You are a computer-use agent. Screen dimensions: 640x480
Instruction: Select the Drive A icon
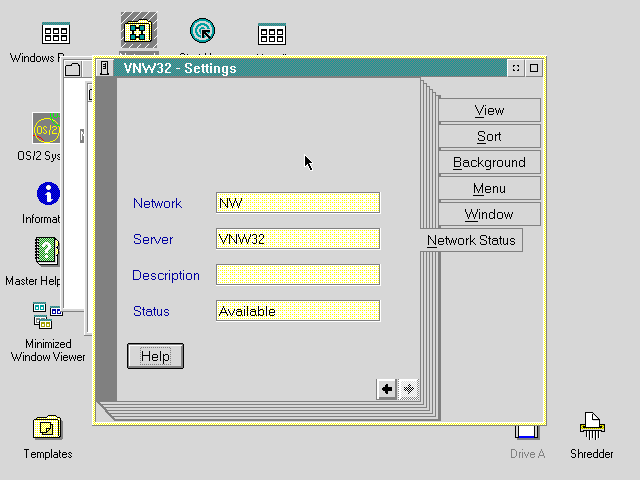[x=527, y=432]
